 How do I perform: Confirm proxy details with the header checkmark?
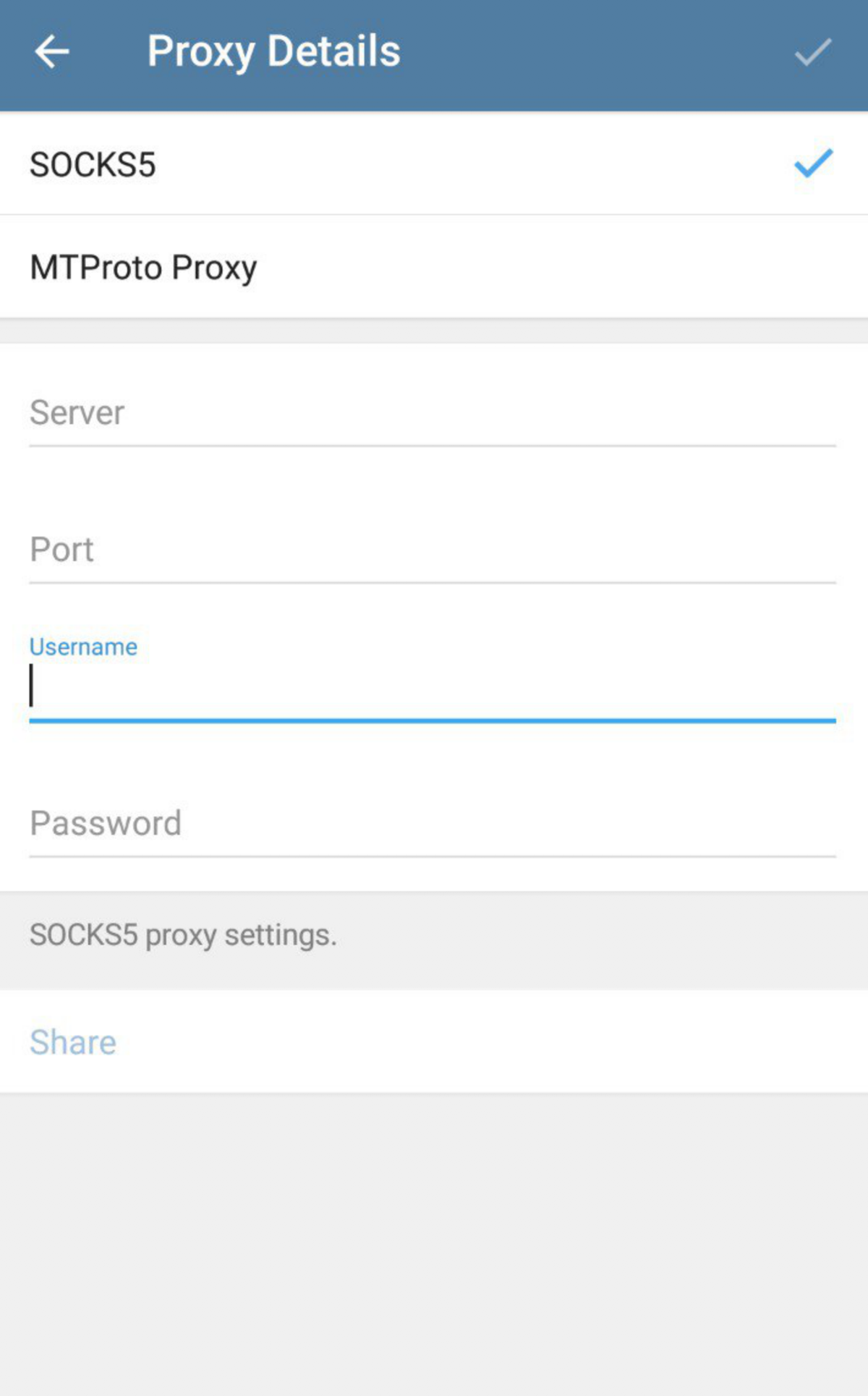click(812, 52)
